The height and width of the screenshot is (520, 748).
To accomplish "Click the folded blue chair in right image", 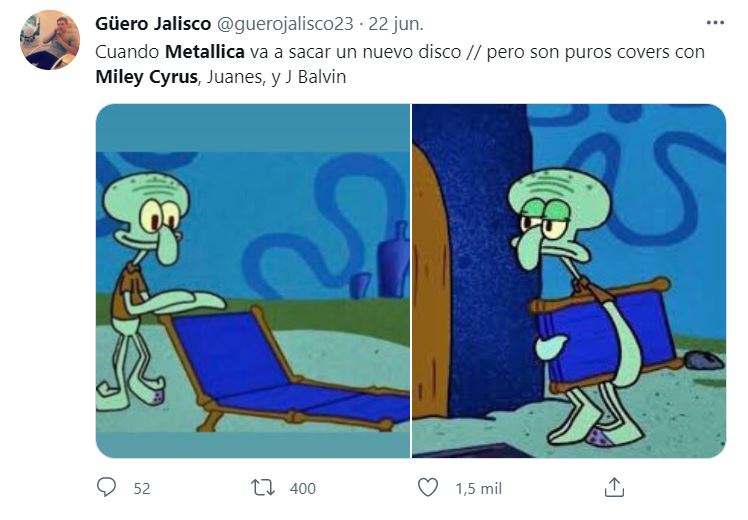I will point(606,334).
